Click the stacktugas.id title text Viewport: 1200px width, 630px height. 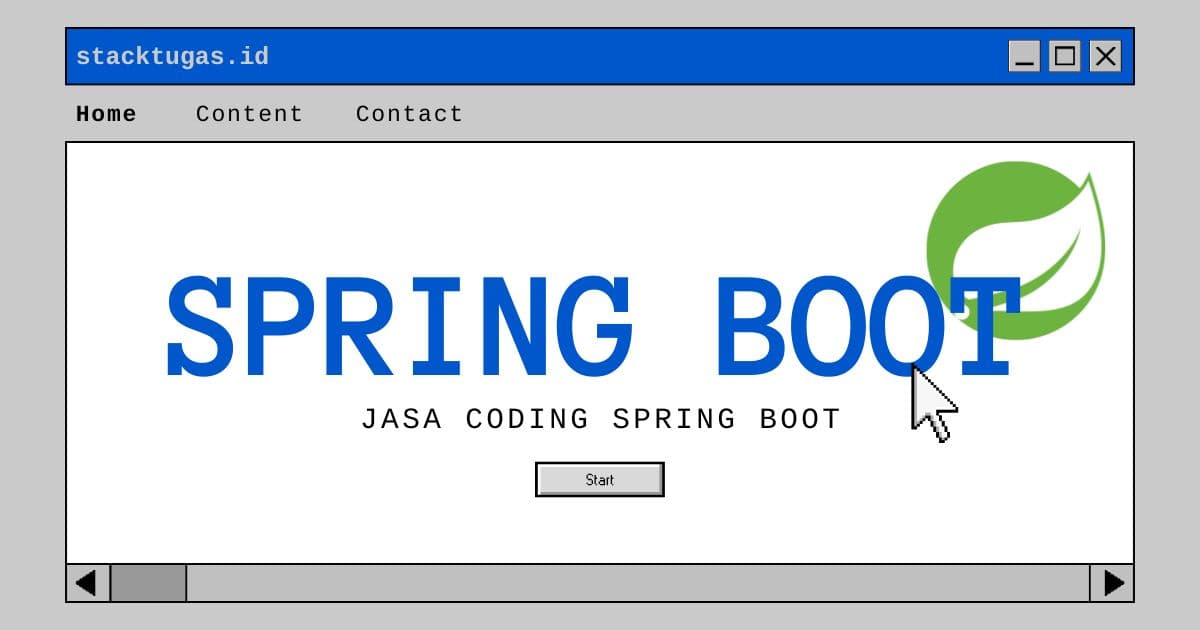pyautogui.click(x=172, y=57)
